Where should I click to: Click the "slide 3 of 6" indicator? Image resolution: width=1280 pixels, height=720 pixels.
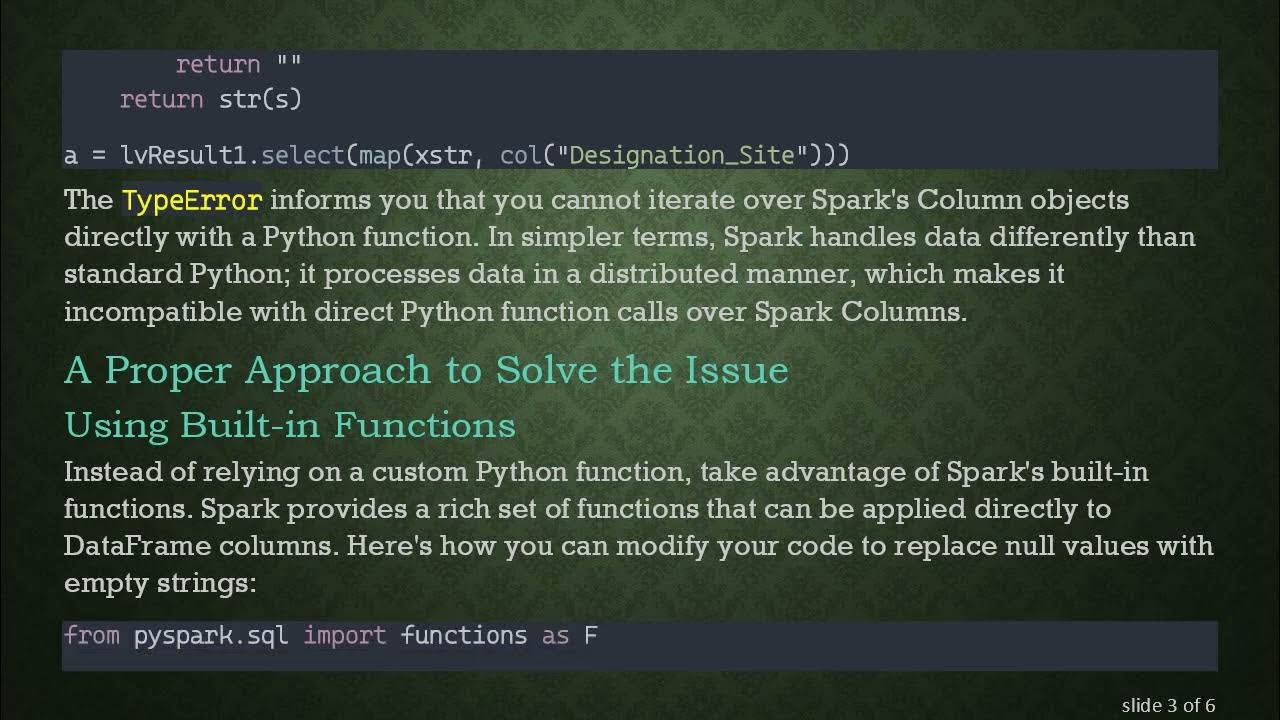coord(1168,706)
